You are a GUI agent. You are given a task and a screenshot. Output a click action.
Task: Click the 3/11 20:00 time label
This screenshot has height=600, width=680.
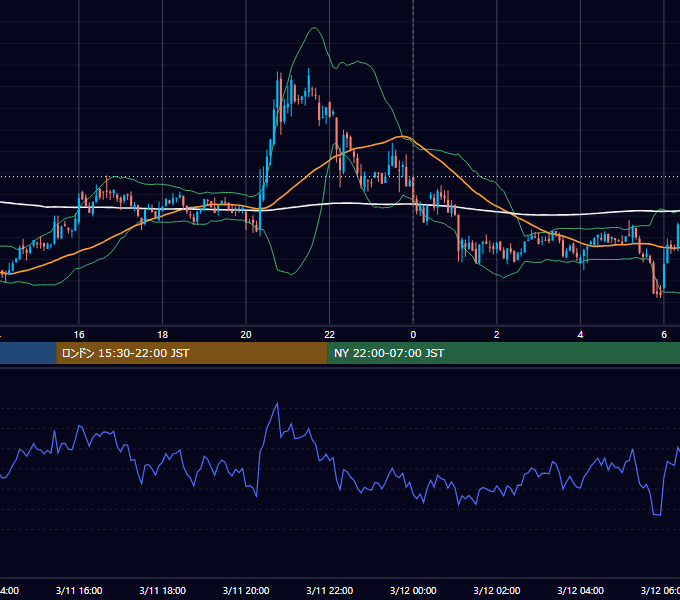pyautogui.click(x=246, y=590)
